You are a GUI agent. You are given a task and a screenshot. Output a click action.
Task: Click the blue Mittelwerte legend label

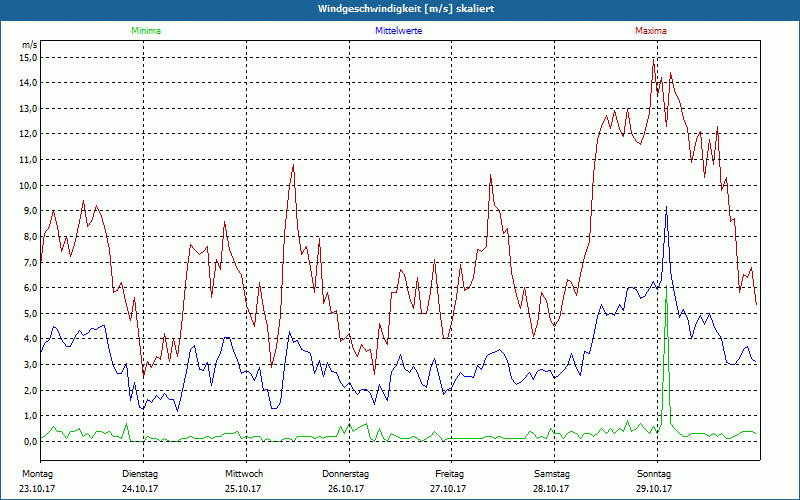(x=398, y=31)
